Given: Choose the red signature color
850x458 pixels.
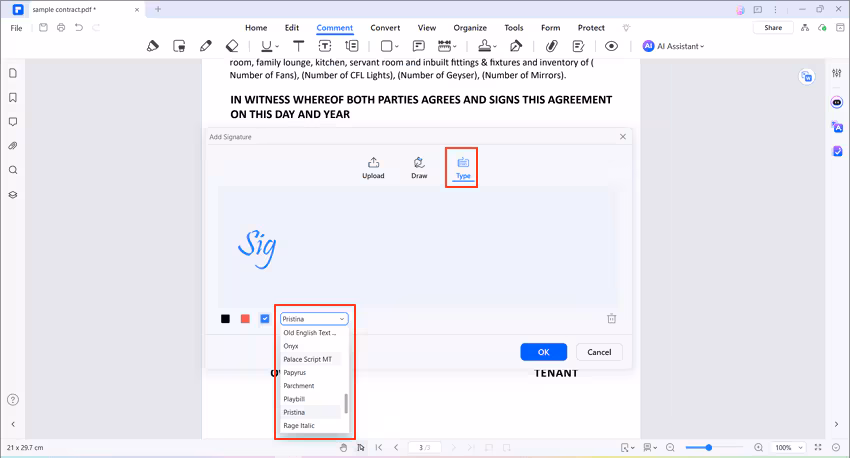Looking at the screenshot, I should tap(245, 319).
